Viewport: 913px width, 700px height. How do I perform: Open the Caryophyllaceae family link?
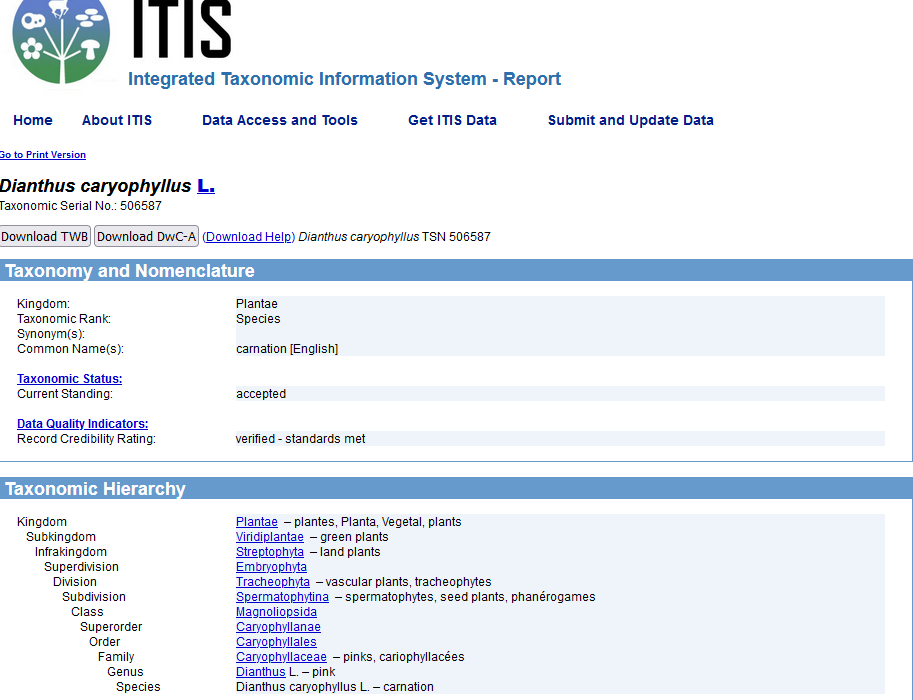coord(281,657)
